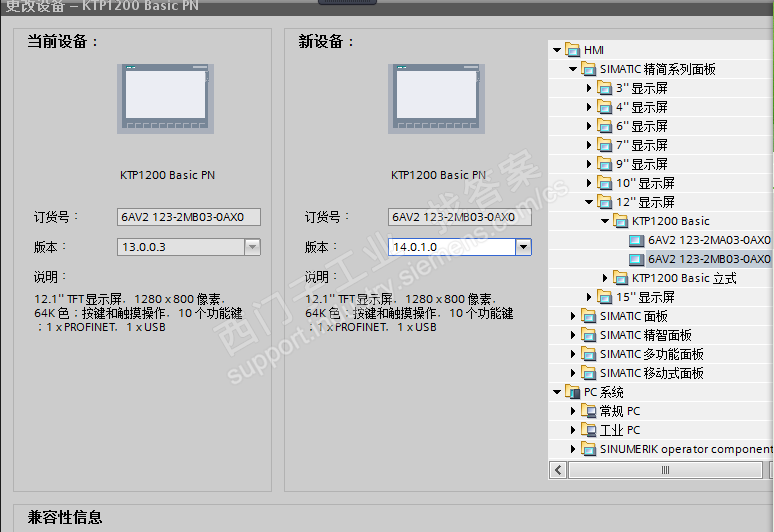Collapse the KTP1200 Basic tree node
Screen dimensions: 774x532
click(605, 221)
